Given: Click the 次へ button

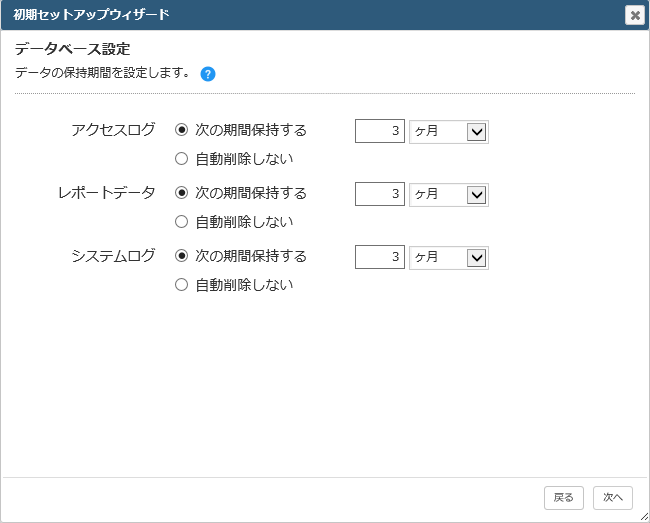Looking at the screenshot, I should pyautogui.click(x=613, y=498).
